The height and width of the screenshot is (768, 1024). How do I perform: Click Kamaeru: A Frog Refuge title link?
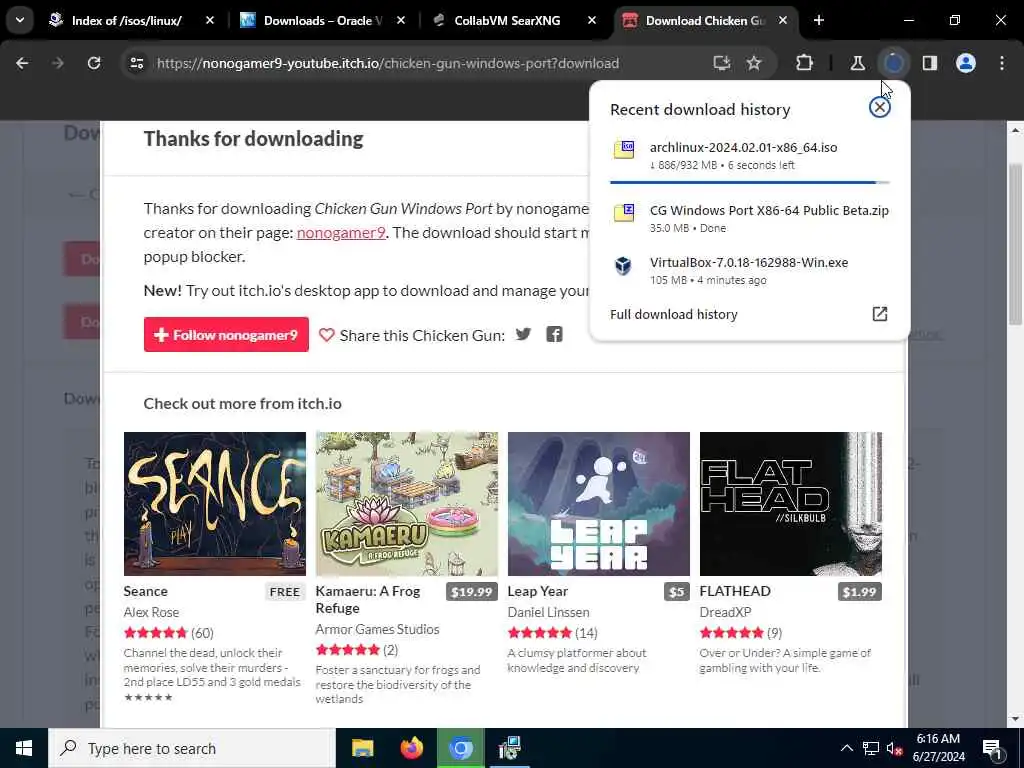coord(368,600)
